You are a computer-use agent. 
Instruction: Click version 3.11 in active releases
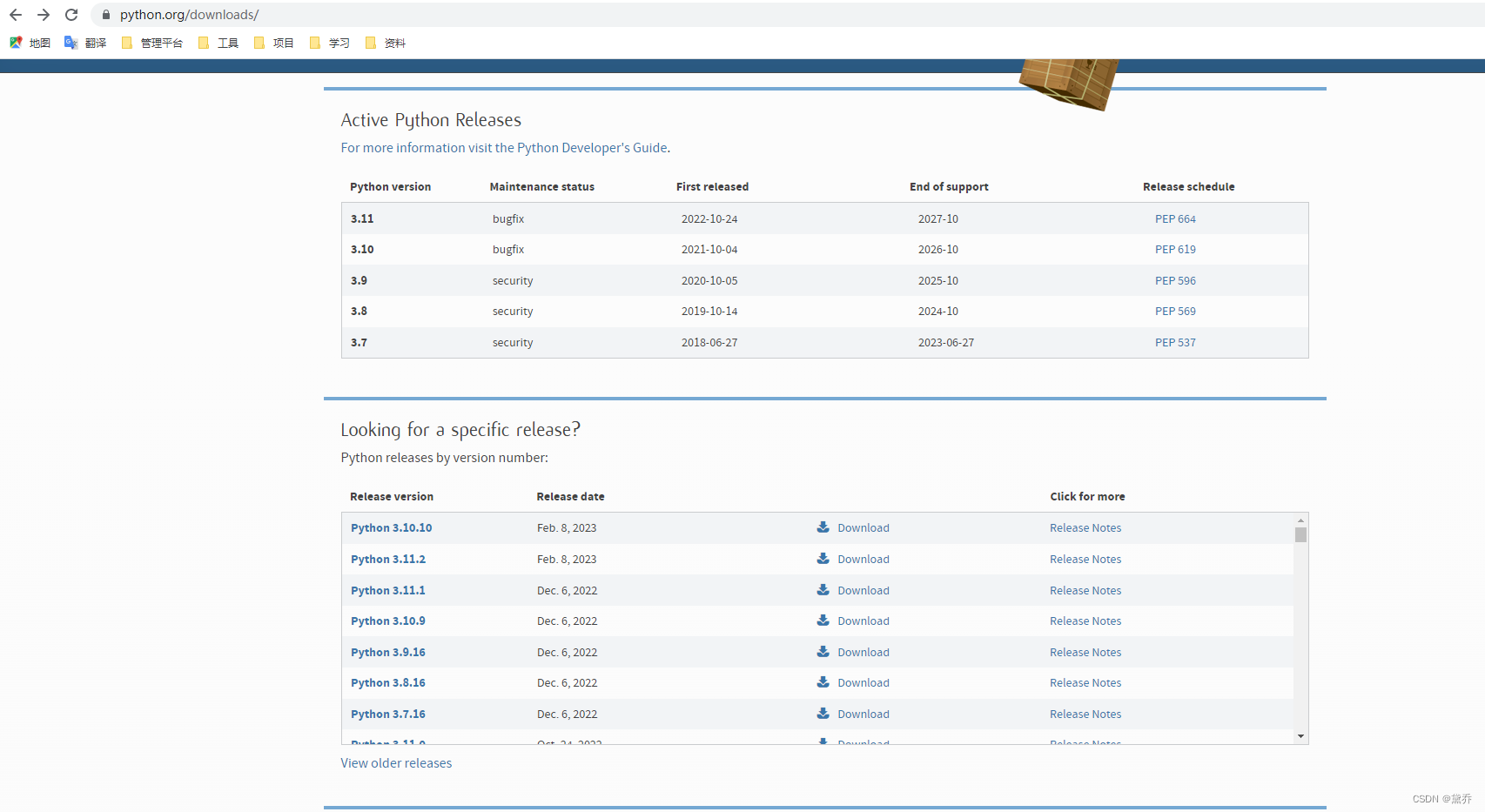coord(362,219)
